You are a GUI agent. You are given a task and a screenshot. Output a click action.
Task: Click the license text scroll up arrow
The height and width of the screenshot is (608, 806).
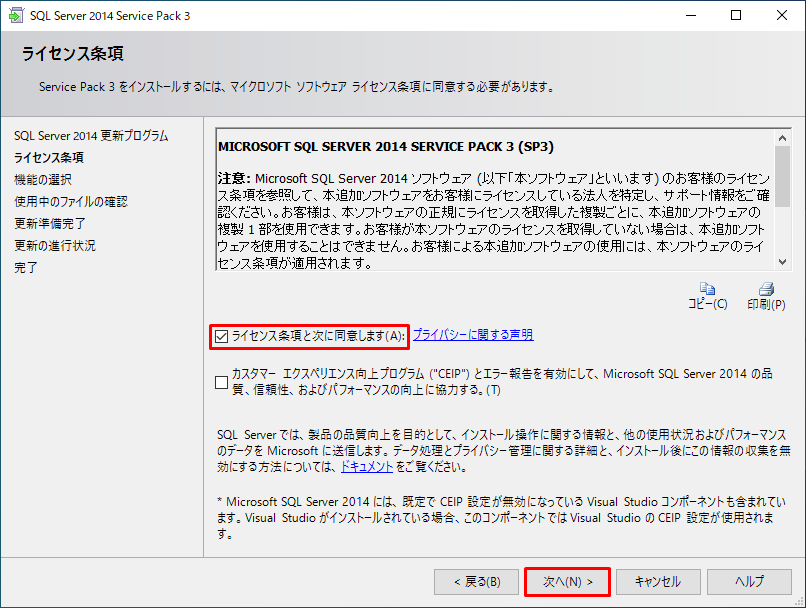click(782, 138)
